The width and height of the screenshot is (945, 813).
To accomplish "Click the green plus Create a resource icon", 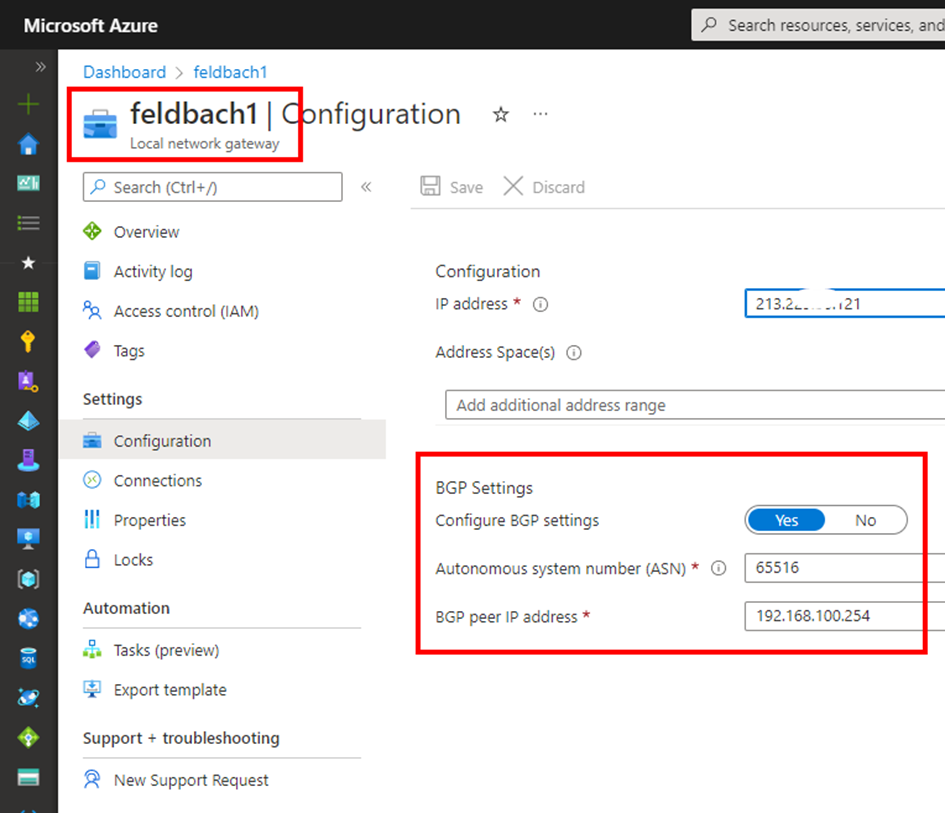I will pos(28,104).
